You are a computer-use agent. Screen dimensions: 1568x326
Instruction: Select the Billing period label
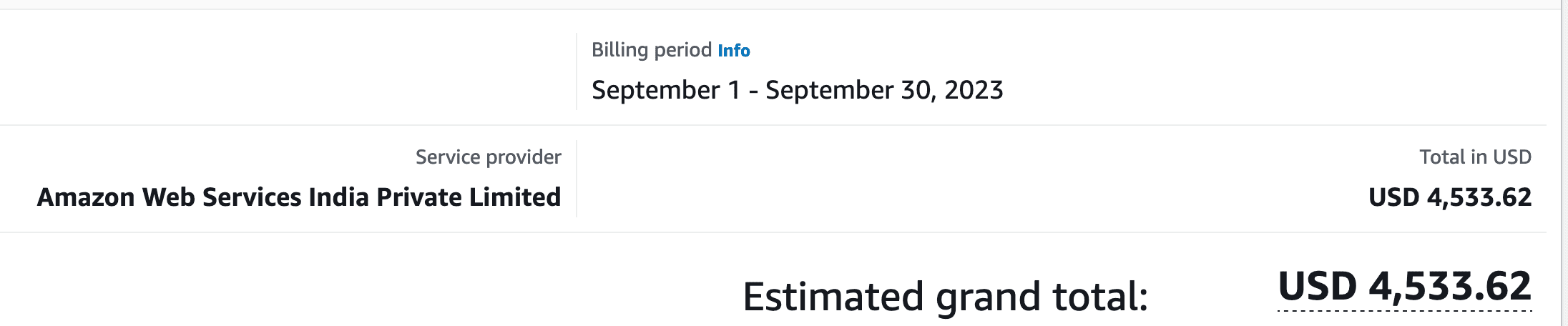coord(651,50)
